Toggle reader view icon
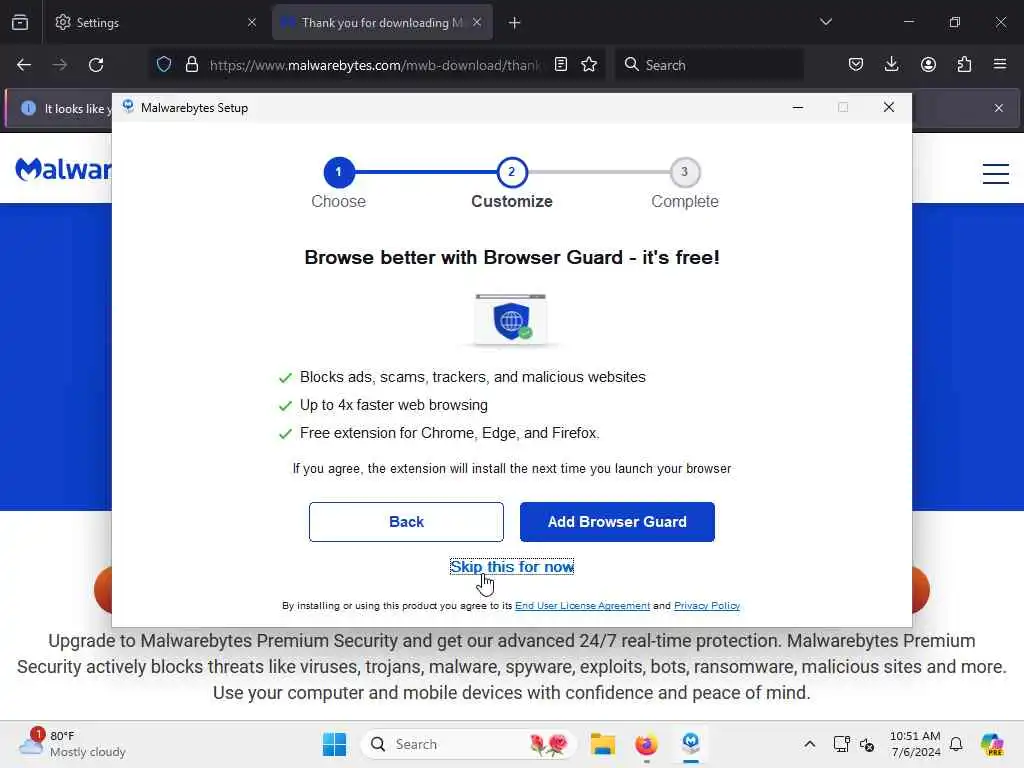Image resolution: width=1024 pixels, height=768 pixels. [560, 64]
